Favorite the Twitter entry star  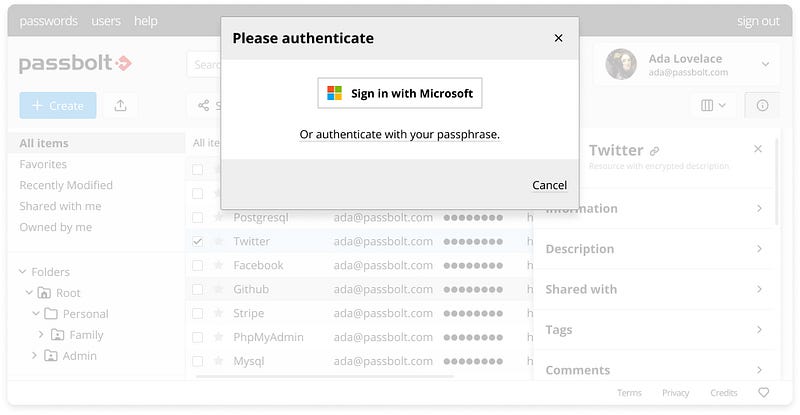point(218,241)
